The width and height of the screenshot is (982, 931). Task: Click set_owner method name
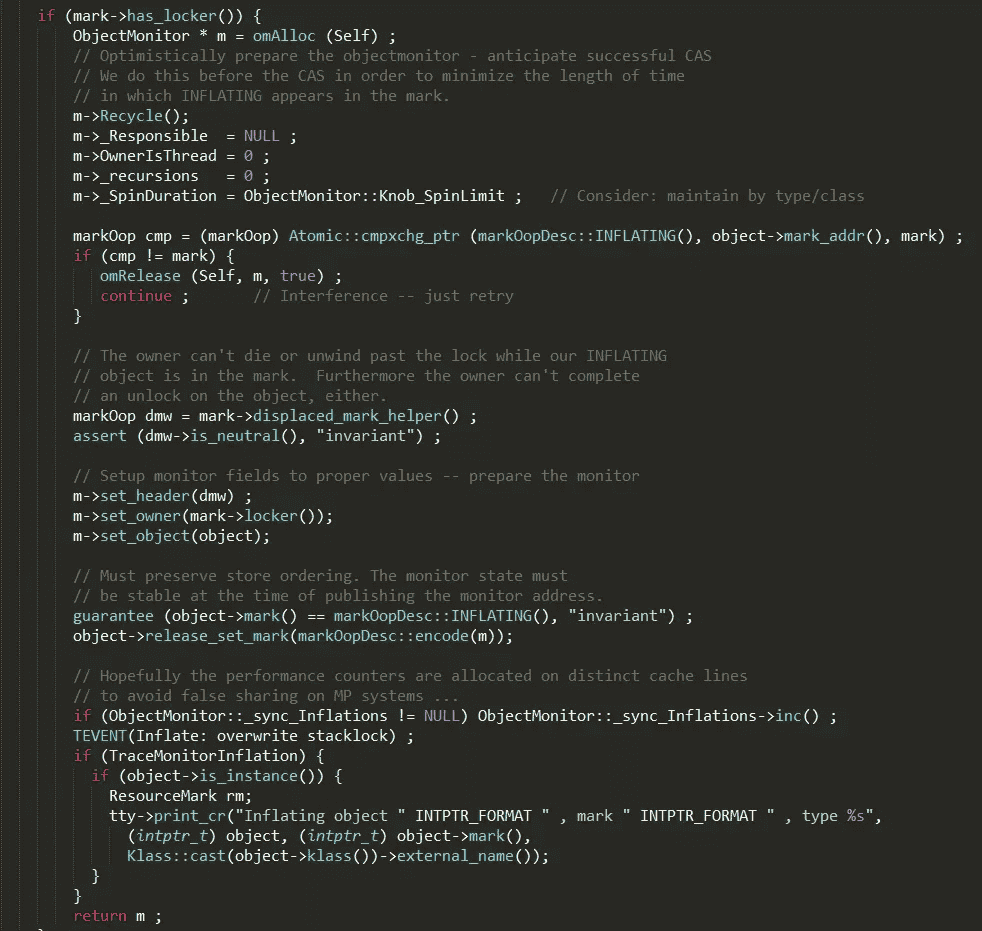click(140, 517)
